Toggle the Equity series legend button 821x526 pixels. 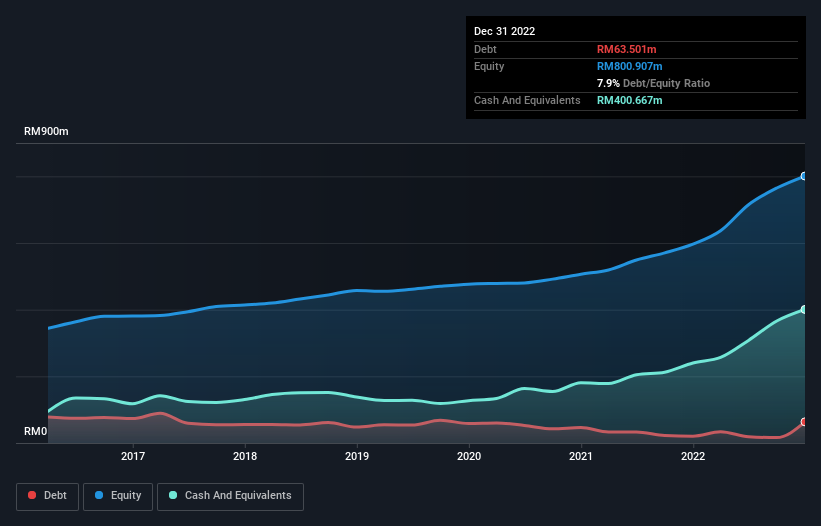pos(118,496)
